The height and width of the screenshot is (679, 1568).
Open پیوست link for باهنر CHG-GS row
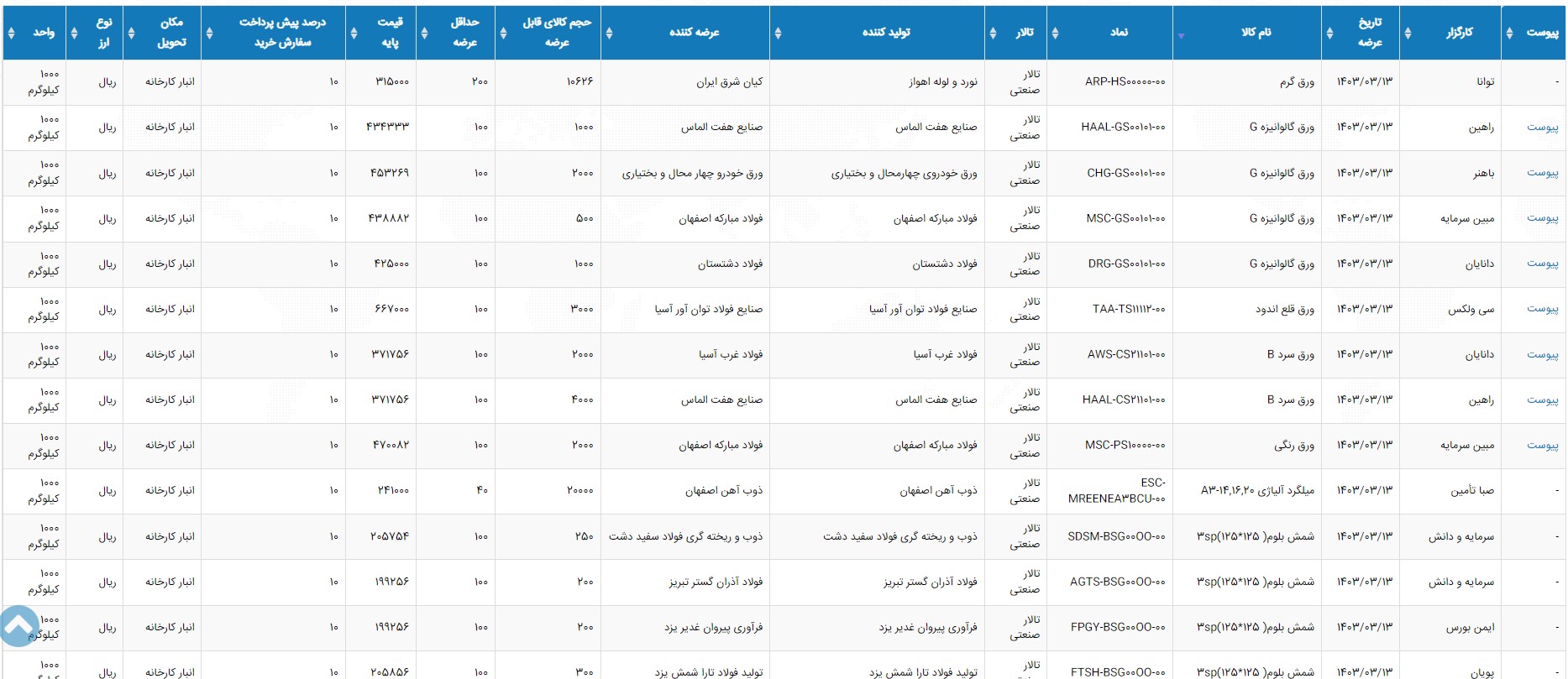tap(1542, 173)
